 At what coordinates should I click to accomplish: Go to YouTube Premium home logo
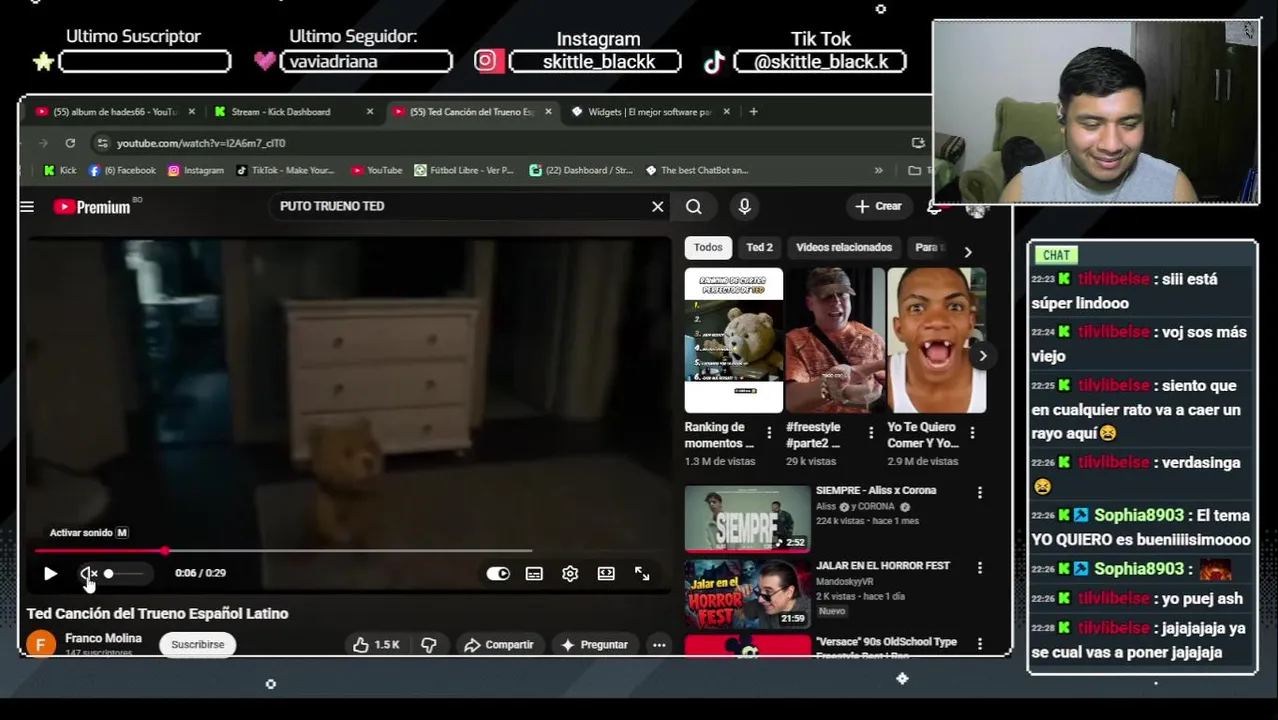pos(92,207)
